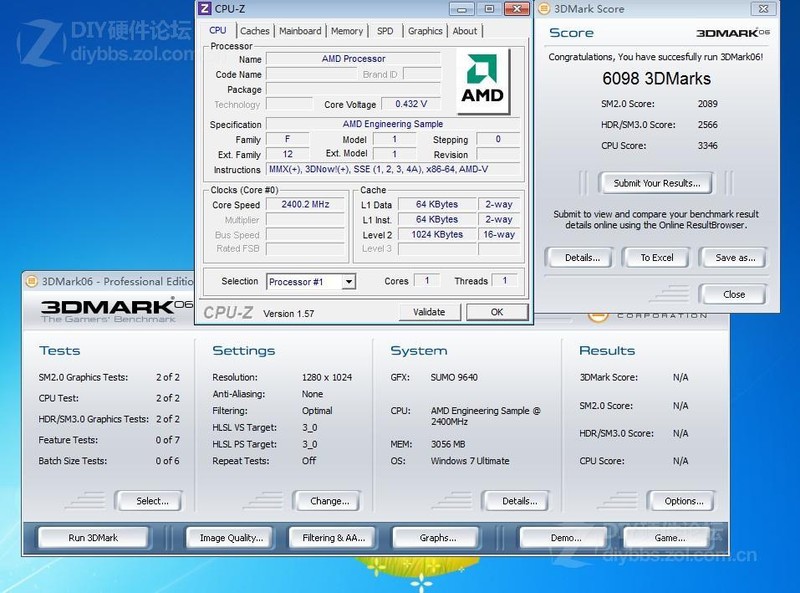Minimize the CPU-Z window
This screenshot has height=593, width=800.
[x=462, y=9]
